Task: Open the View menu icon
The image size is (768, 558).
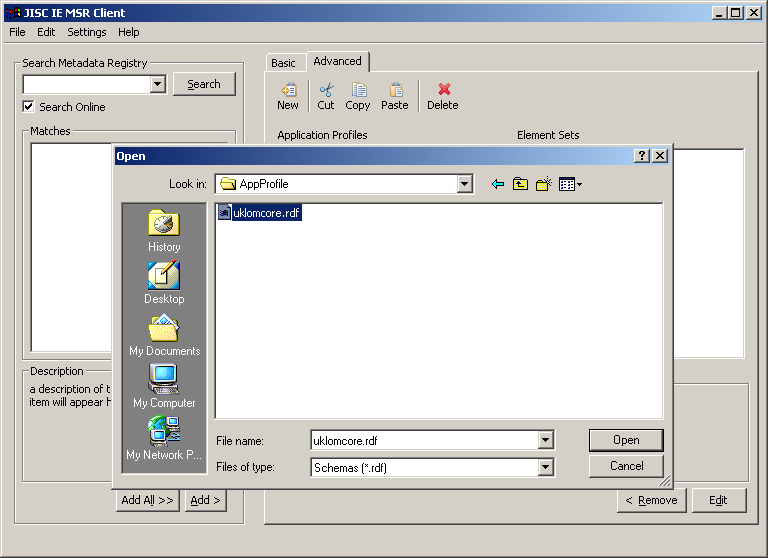Action: [570, 184]
